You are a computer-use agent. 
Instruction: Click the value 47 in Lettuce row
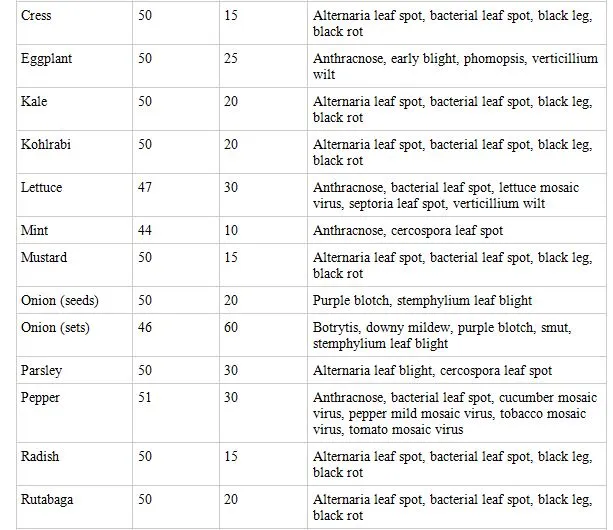click(145, 188)
